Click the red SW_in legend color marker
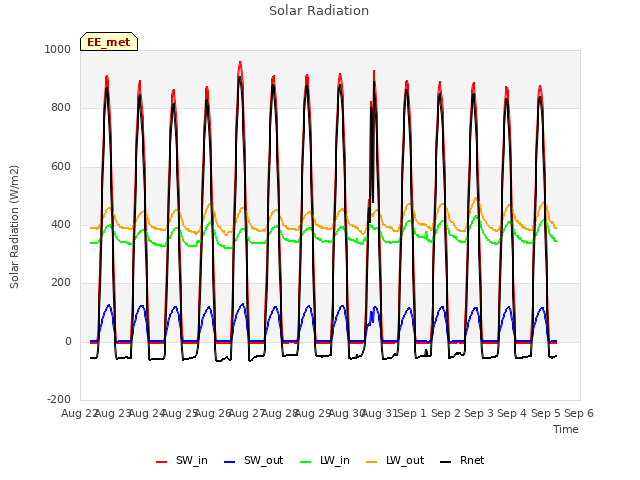This screenshot has width=640, height=480. tap(162, 462)
